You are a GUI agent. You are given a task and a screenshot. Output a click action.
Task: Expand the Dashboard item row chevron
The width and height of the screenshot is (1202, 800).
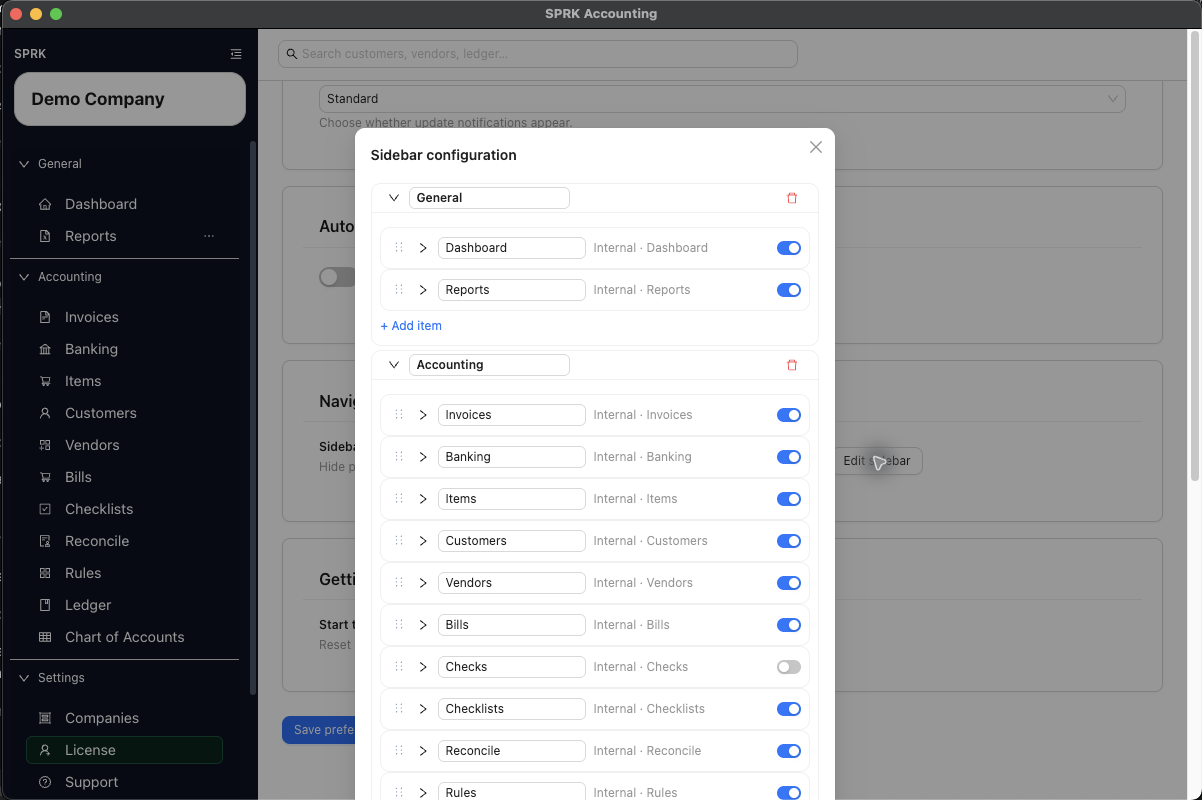[423, 248]
